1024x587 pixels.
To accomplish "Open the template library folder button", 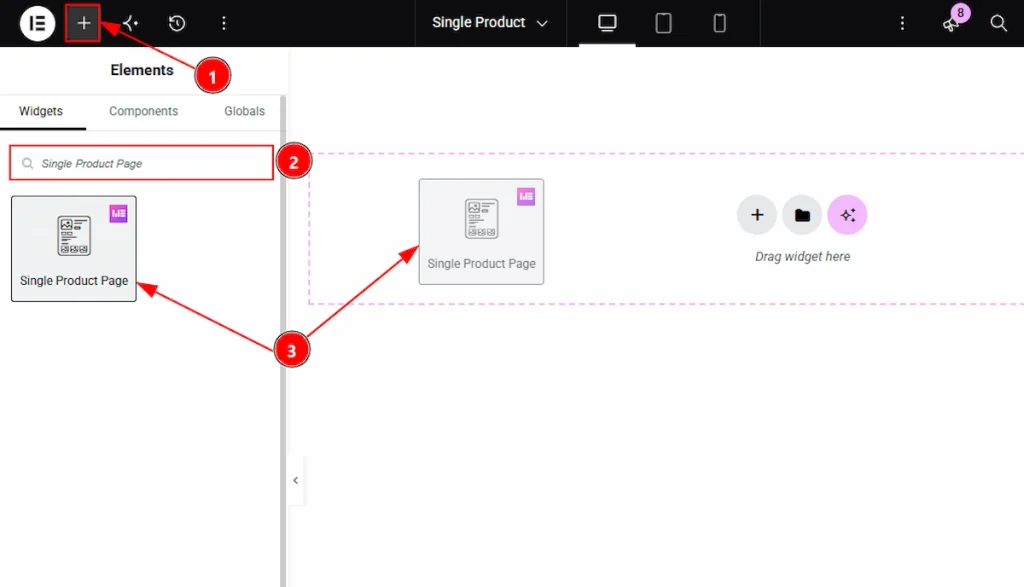I will (802, 215).
